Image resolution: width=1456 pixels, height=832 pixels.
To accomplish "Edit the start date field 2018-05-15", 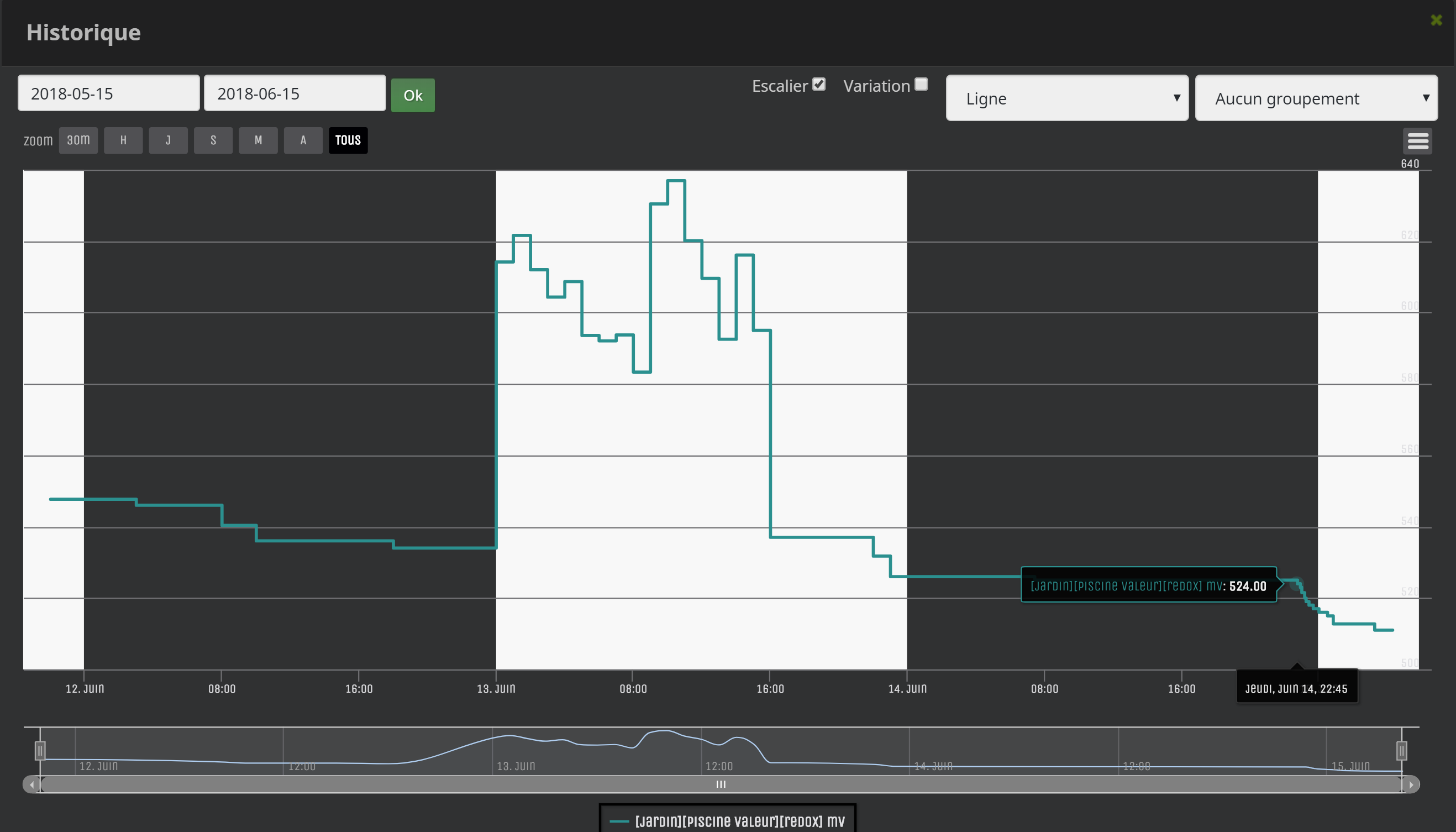I will [x=108, y=93].
